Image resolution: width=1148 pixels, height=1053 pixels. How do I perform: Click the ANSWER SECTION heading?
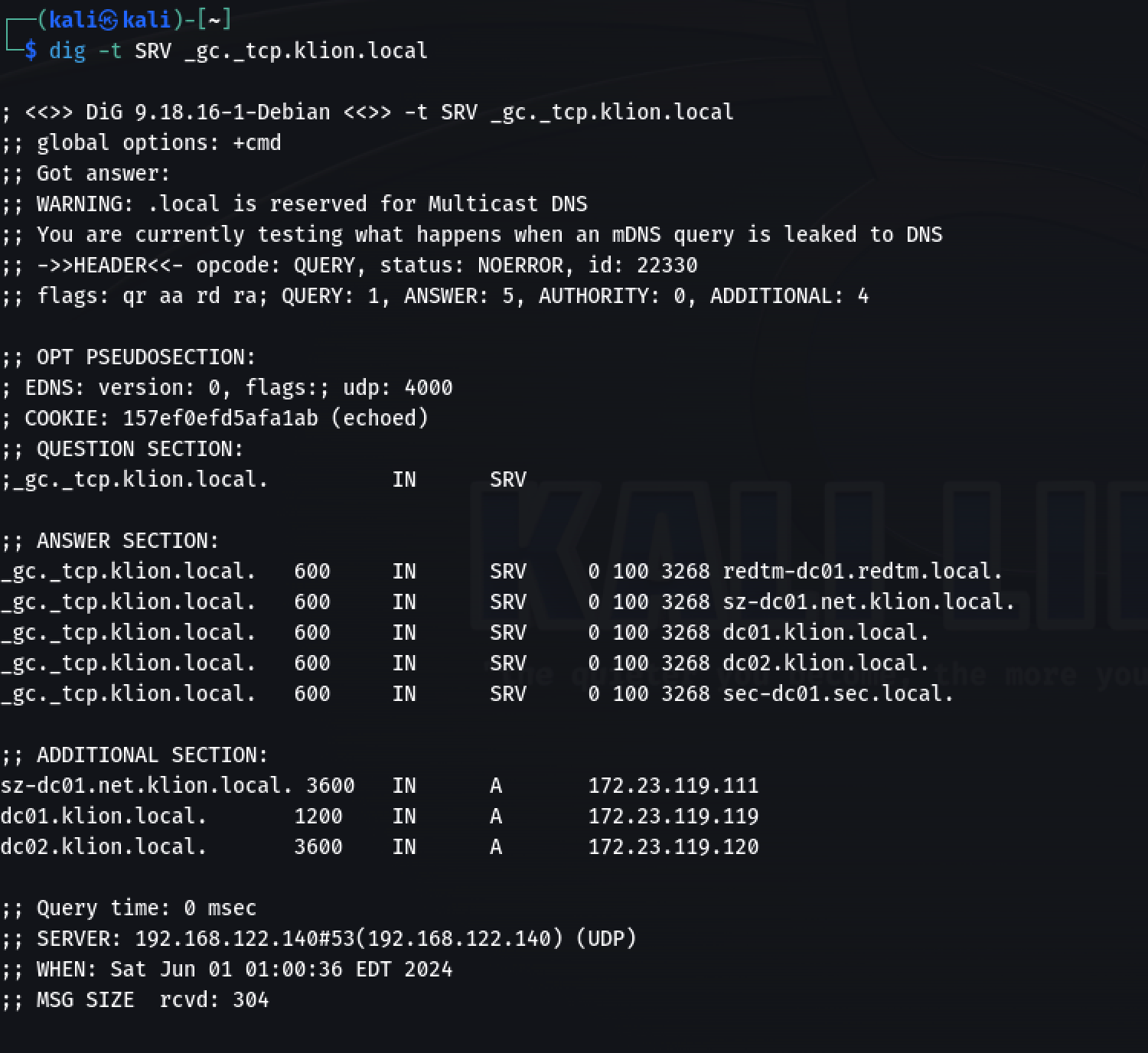click(x=127, y=541)
